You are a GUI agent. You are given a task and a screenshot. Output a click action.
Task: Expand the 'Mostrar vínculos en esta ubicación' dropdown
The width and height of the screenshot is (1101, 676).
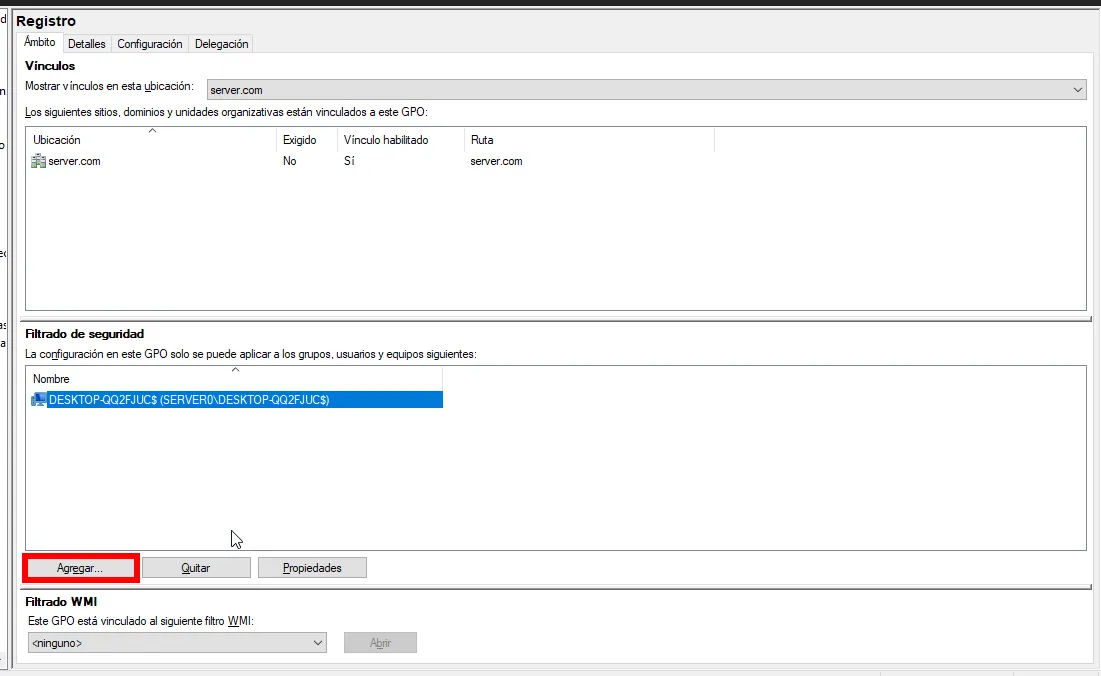(647, 90)
